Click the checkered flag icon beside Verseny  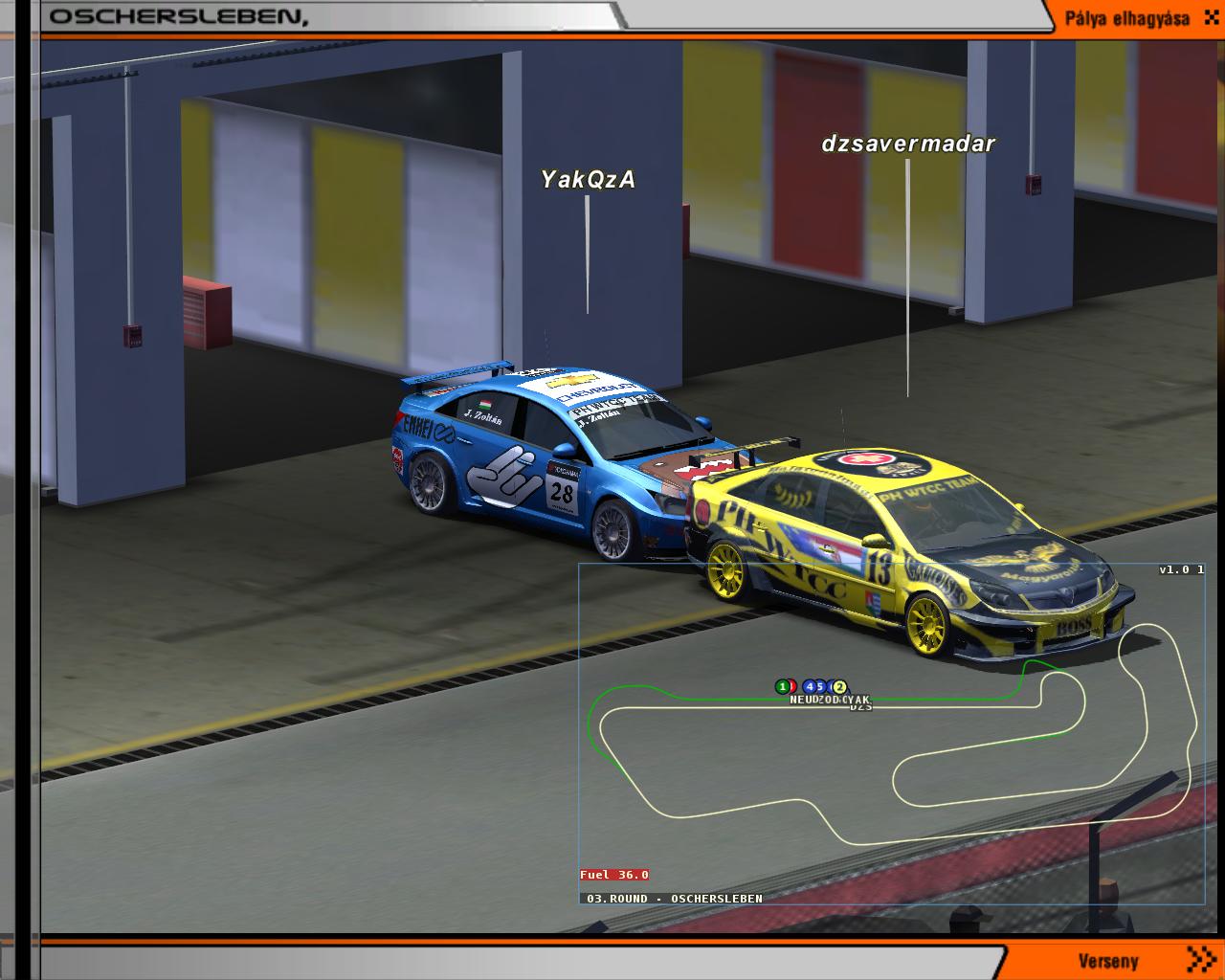pyautogui.click(x=1200, y=959)
